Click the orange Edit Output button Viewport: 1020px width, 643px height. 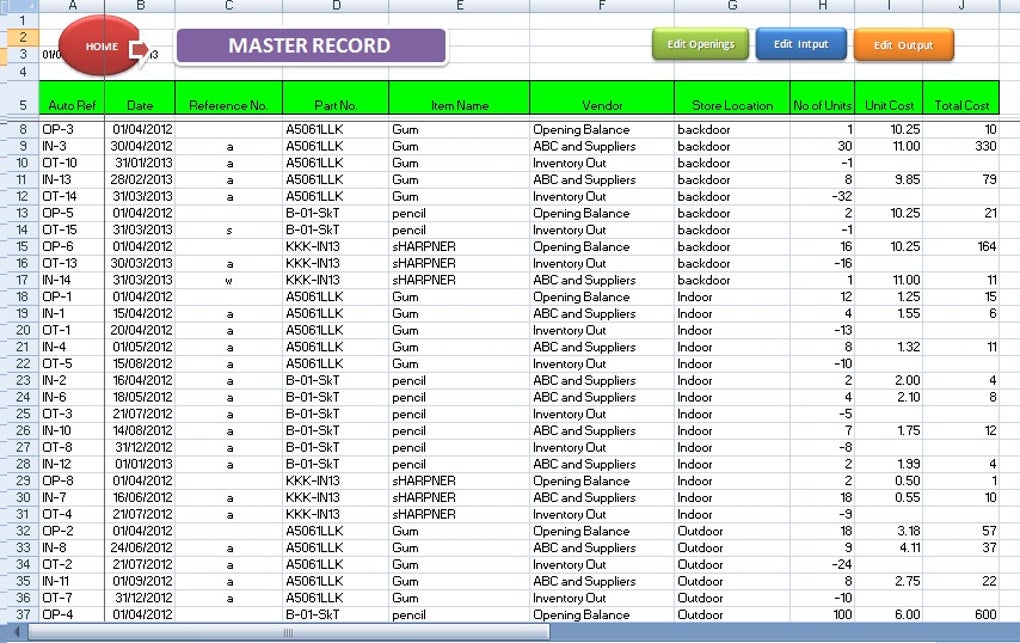coord(904,45)
